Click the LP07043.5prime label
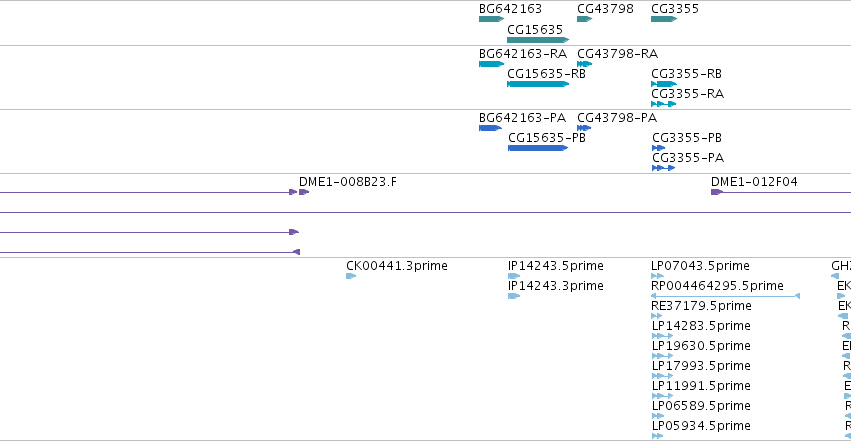The image size is (851, 441). point(700,266)
